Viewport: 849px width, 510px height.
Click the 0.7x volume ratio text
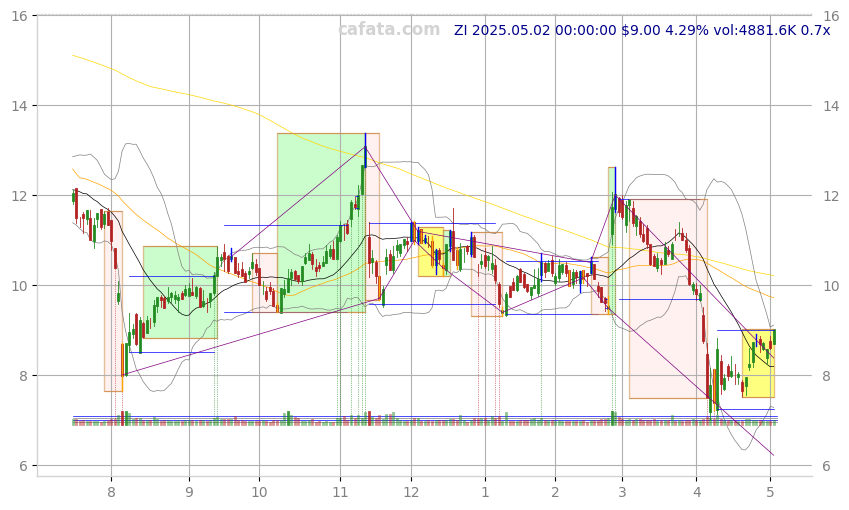coord(815,30)
